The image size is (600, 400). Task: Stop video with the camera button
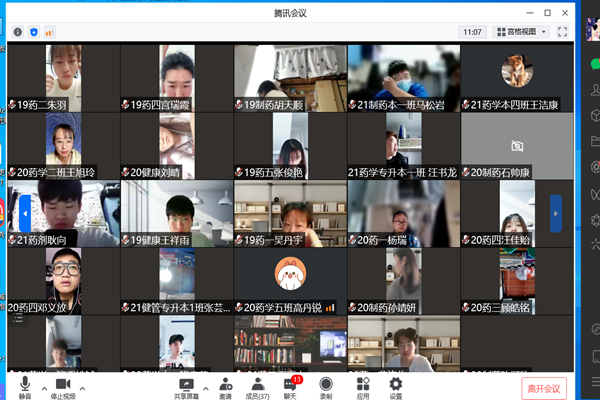tap(63, 385)
